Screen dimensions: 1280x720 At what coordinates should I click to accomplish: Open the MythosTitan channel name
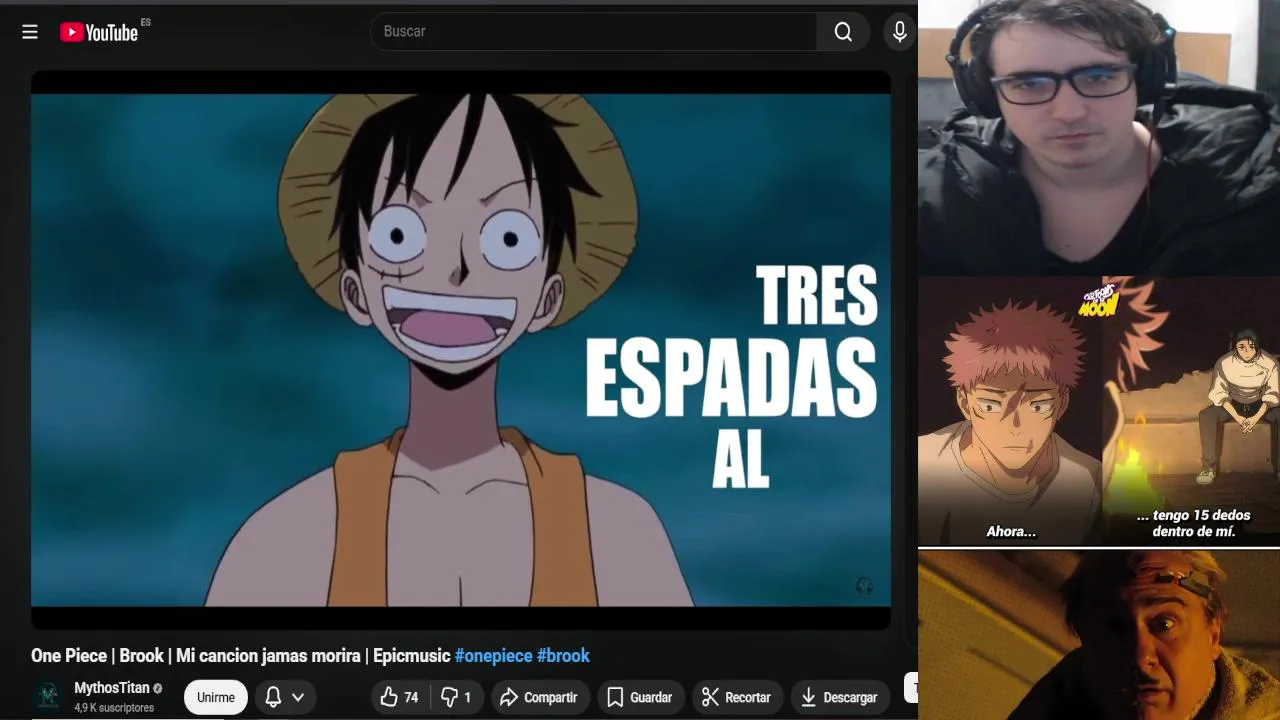tap(111, 688)
